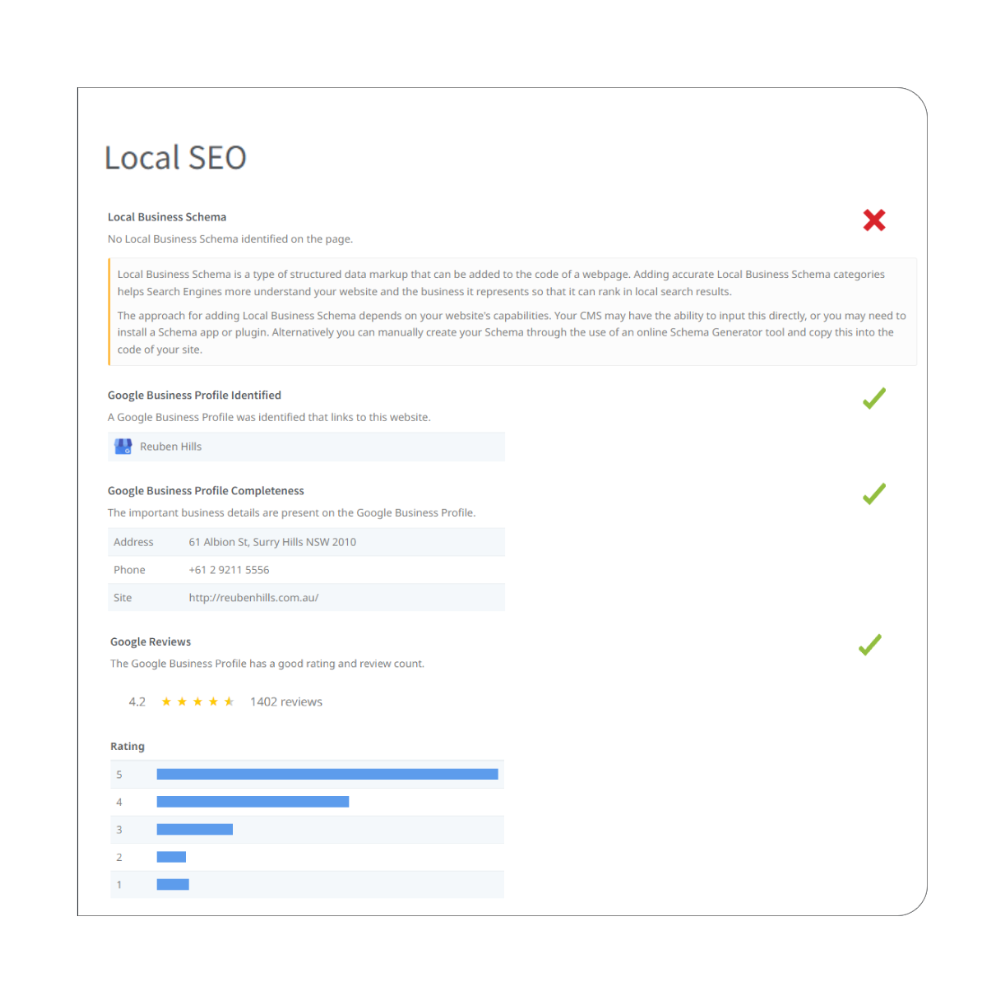Click the 4-star rating bar

pos(253,802)
